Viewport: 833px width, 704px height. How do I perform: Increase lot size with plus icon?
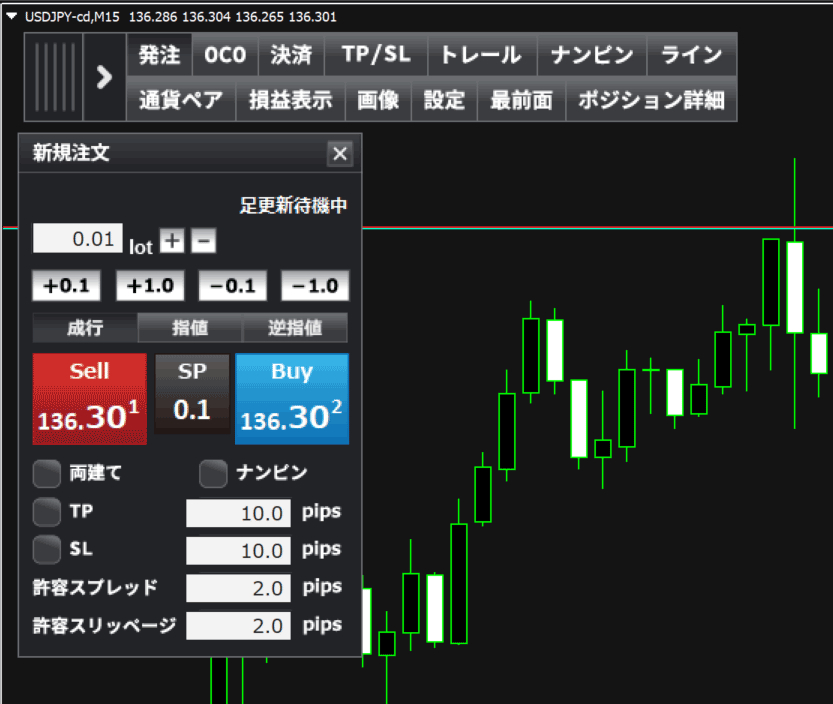(172, 241)
